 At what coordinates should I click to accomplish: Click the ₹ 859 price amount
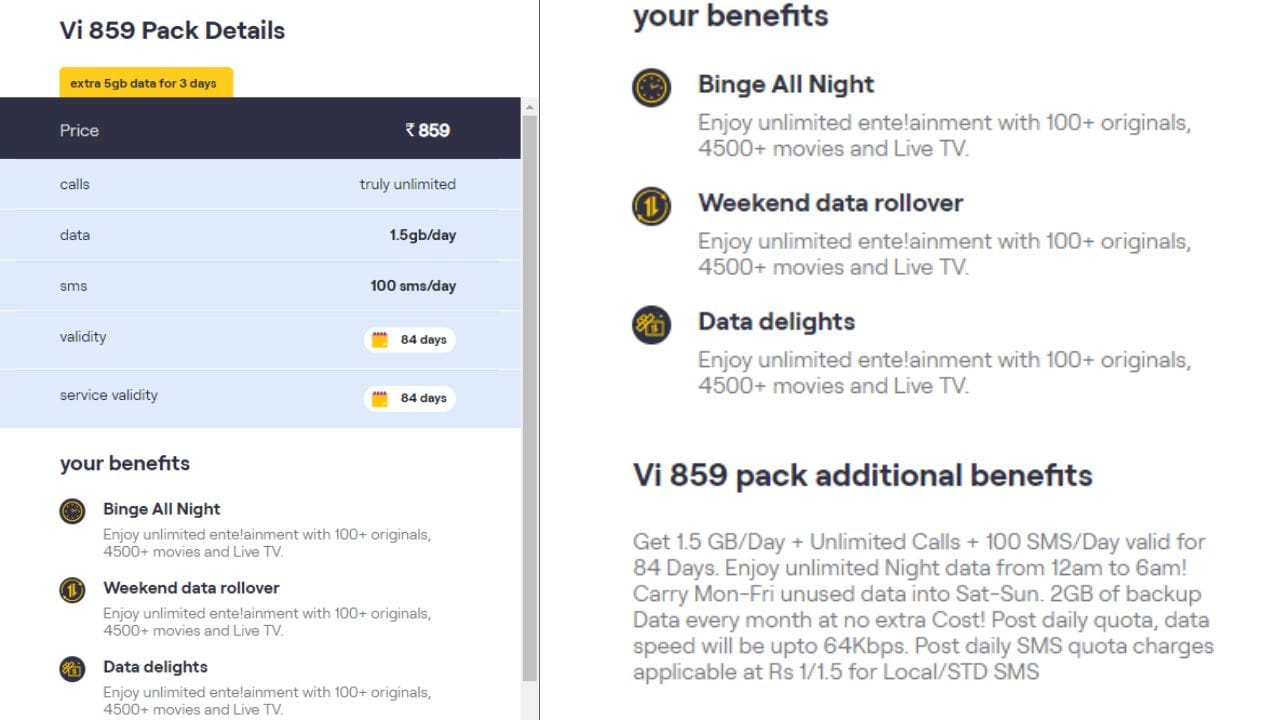click(x=427, y=130)
